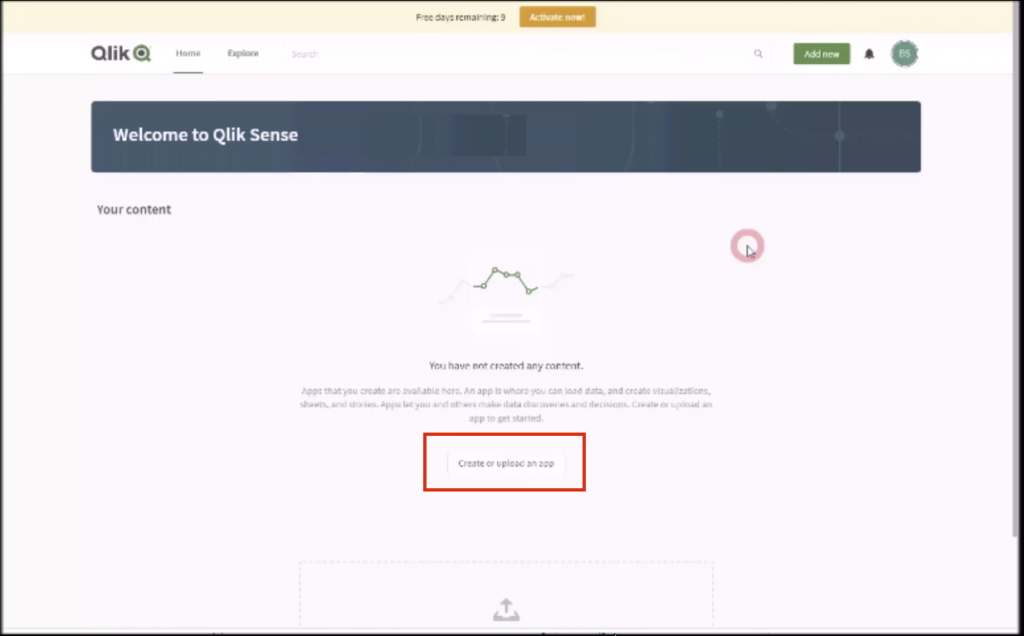Click the dashed file drop zone

(x=506, y=594)
